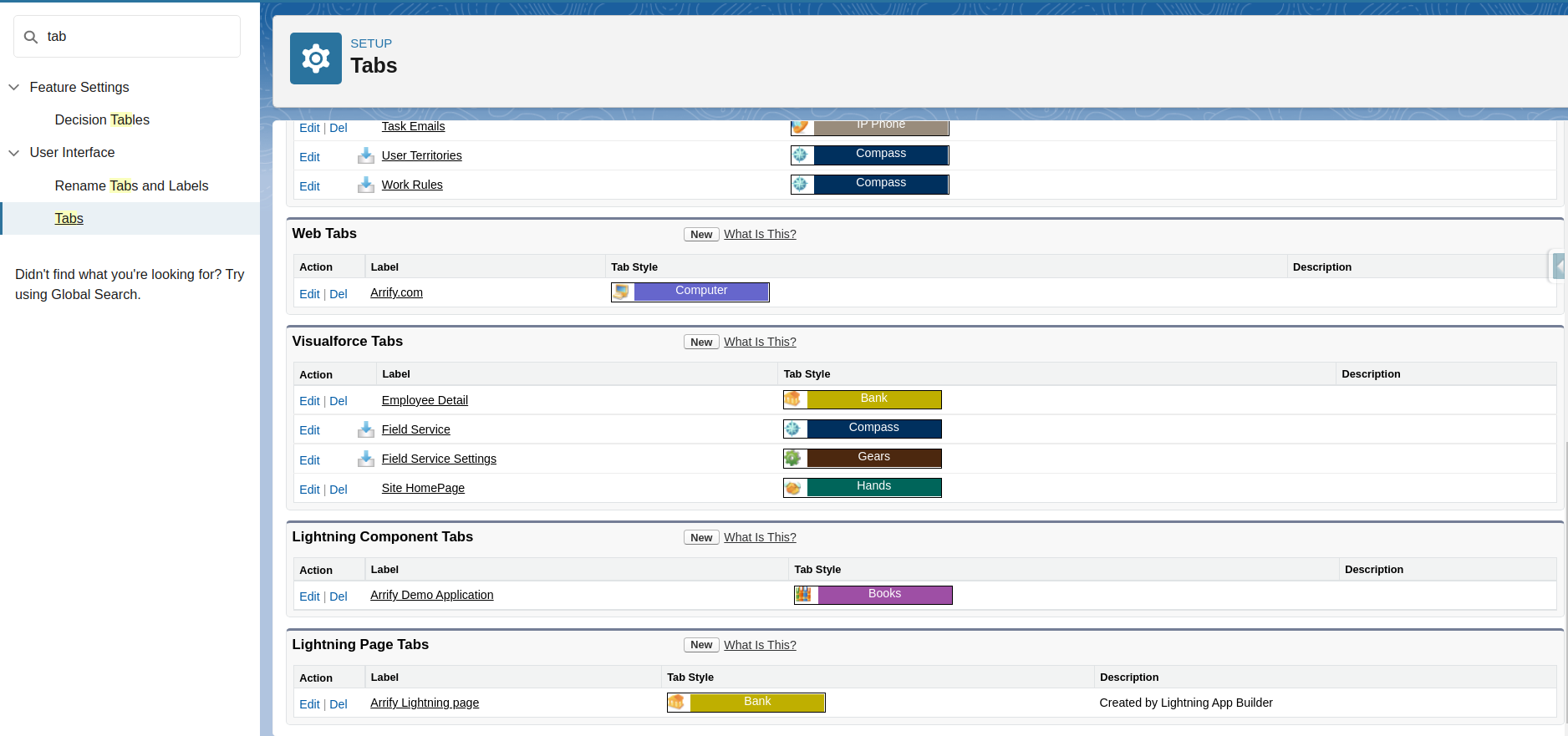Edit the Field Service Visualforce tab
The image size is (1568, 736).
(x=309, y=430)
